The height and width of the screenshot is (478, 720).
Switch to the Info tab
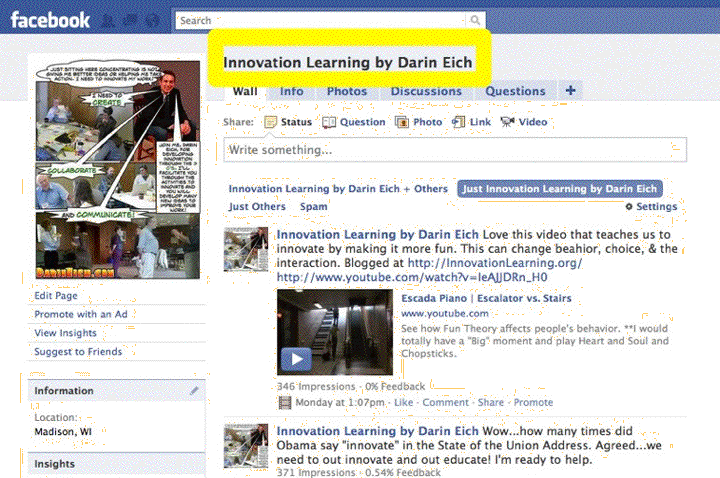tap(292, 91)
